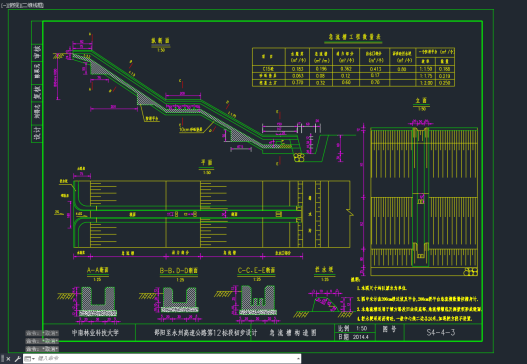Select table cell value 0.183
The width and height of the screenshot is (527, 364).
click(297, 69)
